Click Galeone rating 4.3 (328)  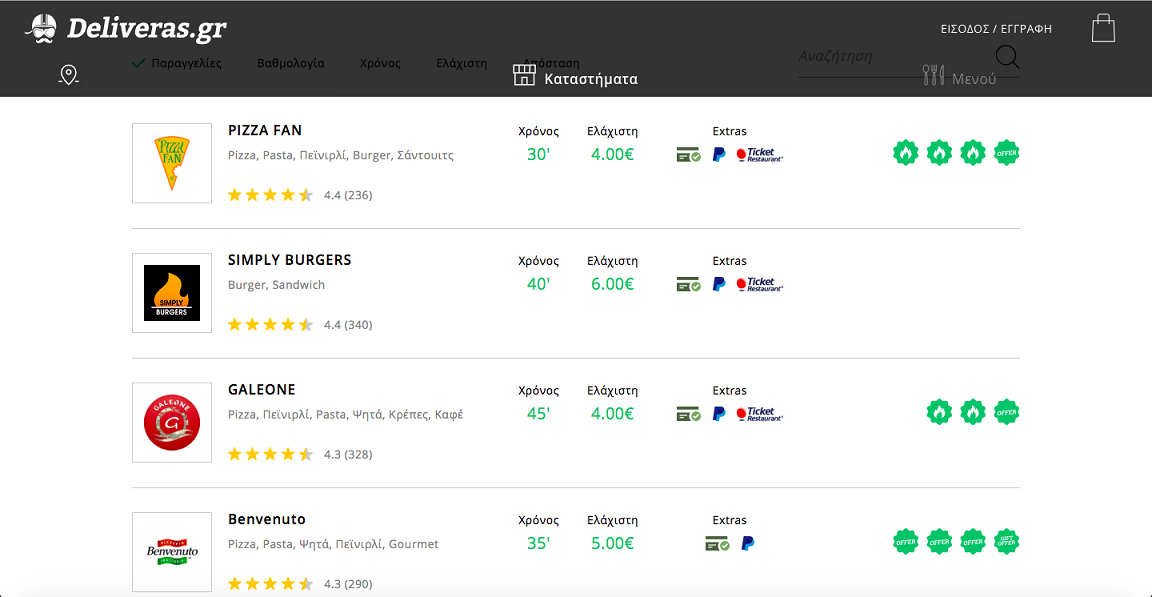tap(300, 454)
